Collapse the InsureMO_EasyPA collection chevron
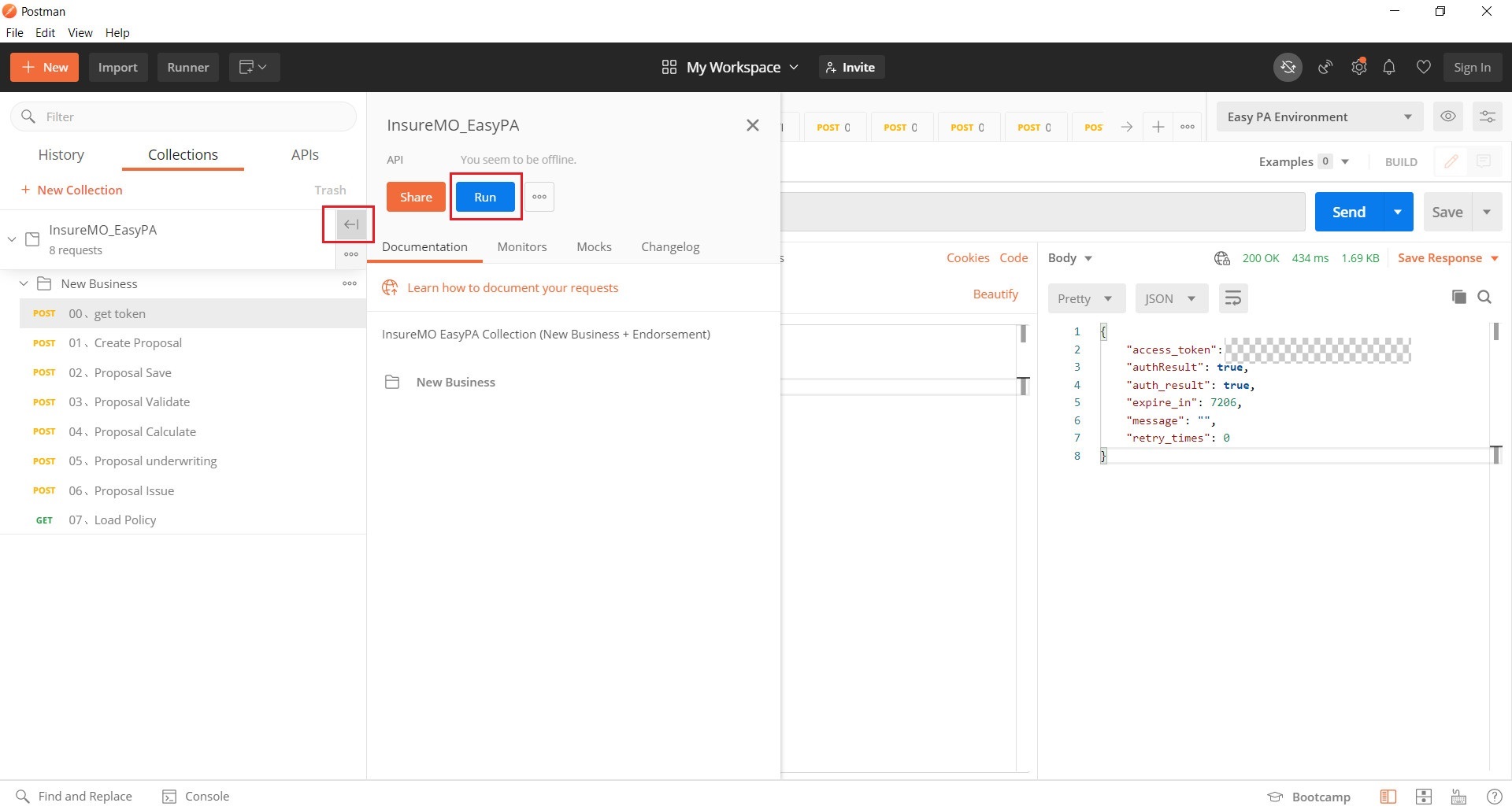The image size is (1512, 810). (x=12, y=239)
